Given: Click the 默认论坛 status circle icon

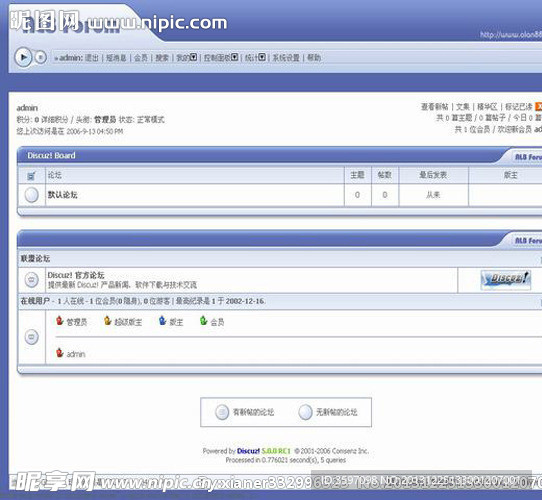Looking at the screenshot, I should [x=31, y=195].
